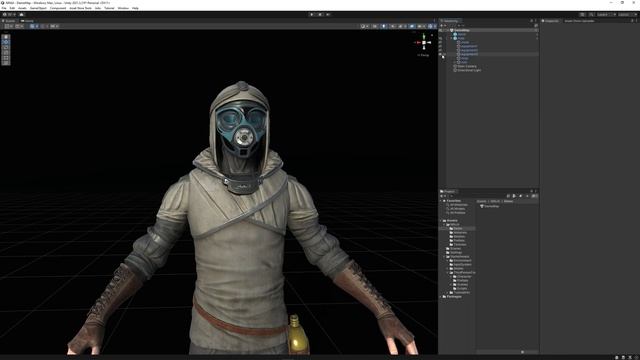Select All Materials under Favorites
Viewport: 640px width, 360px height.
(x=458, y=205)
